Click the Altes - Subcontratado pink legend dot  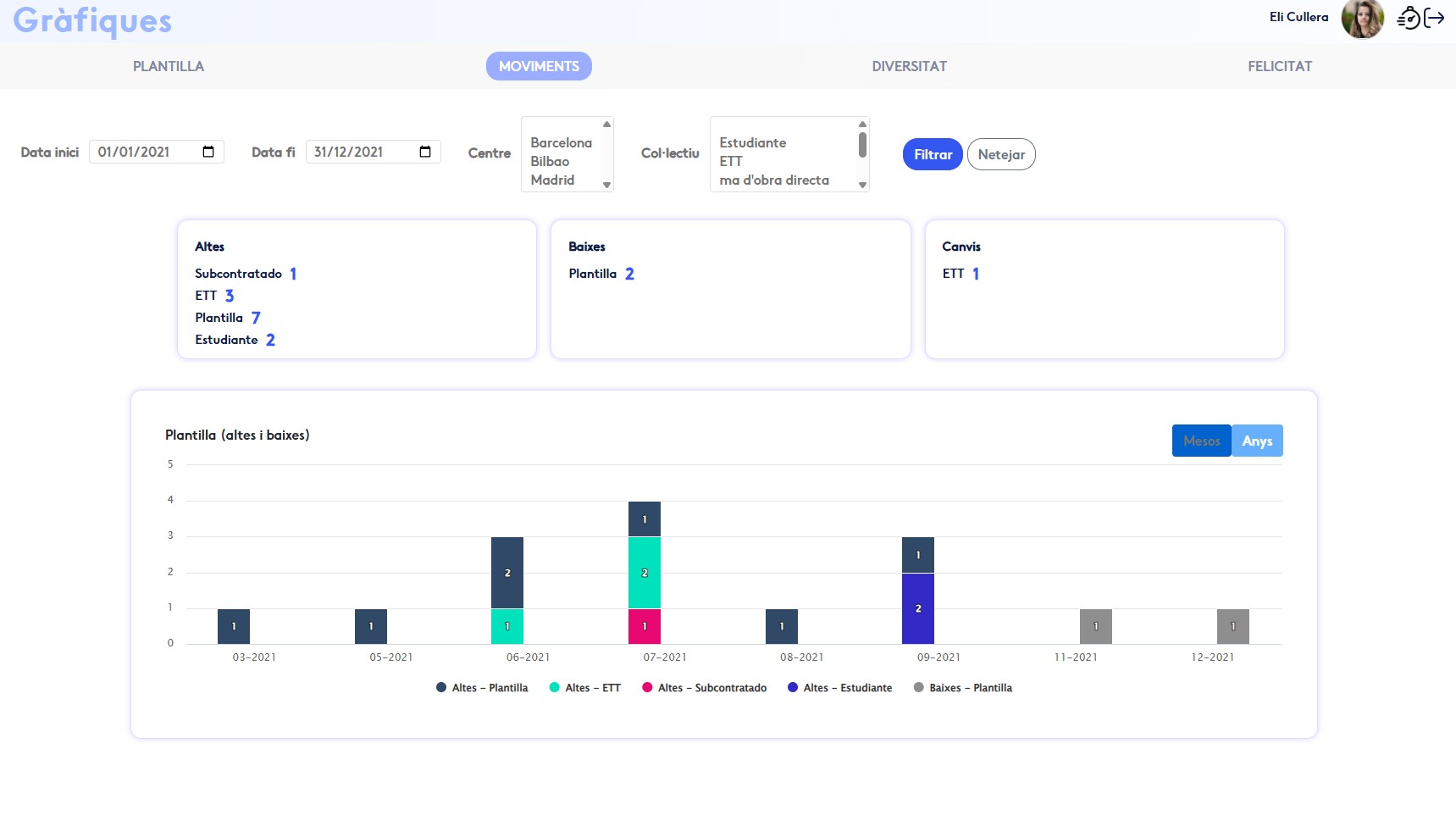point(647,687)
